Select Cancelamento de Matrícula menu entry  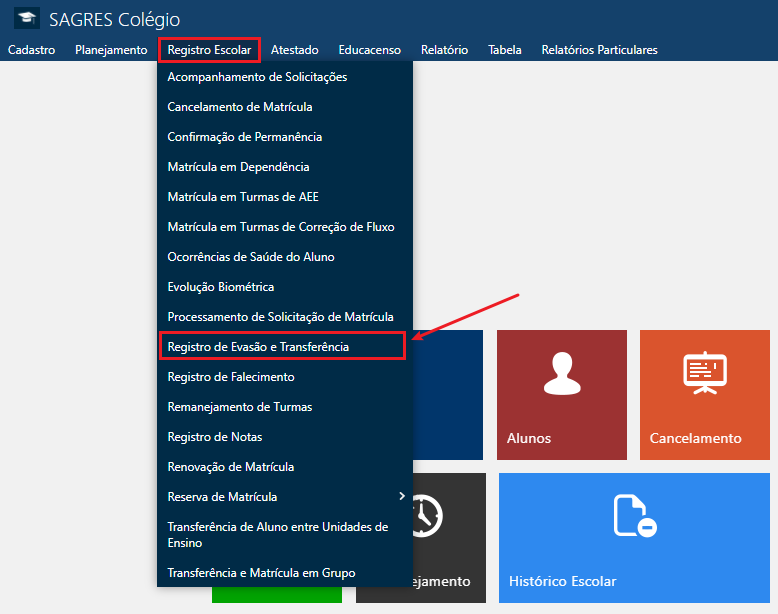(x=240, y=107)
